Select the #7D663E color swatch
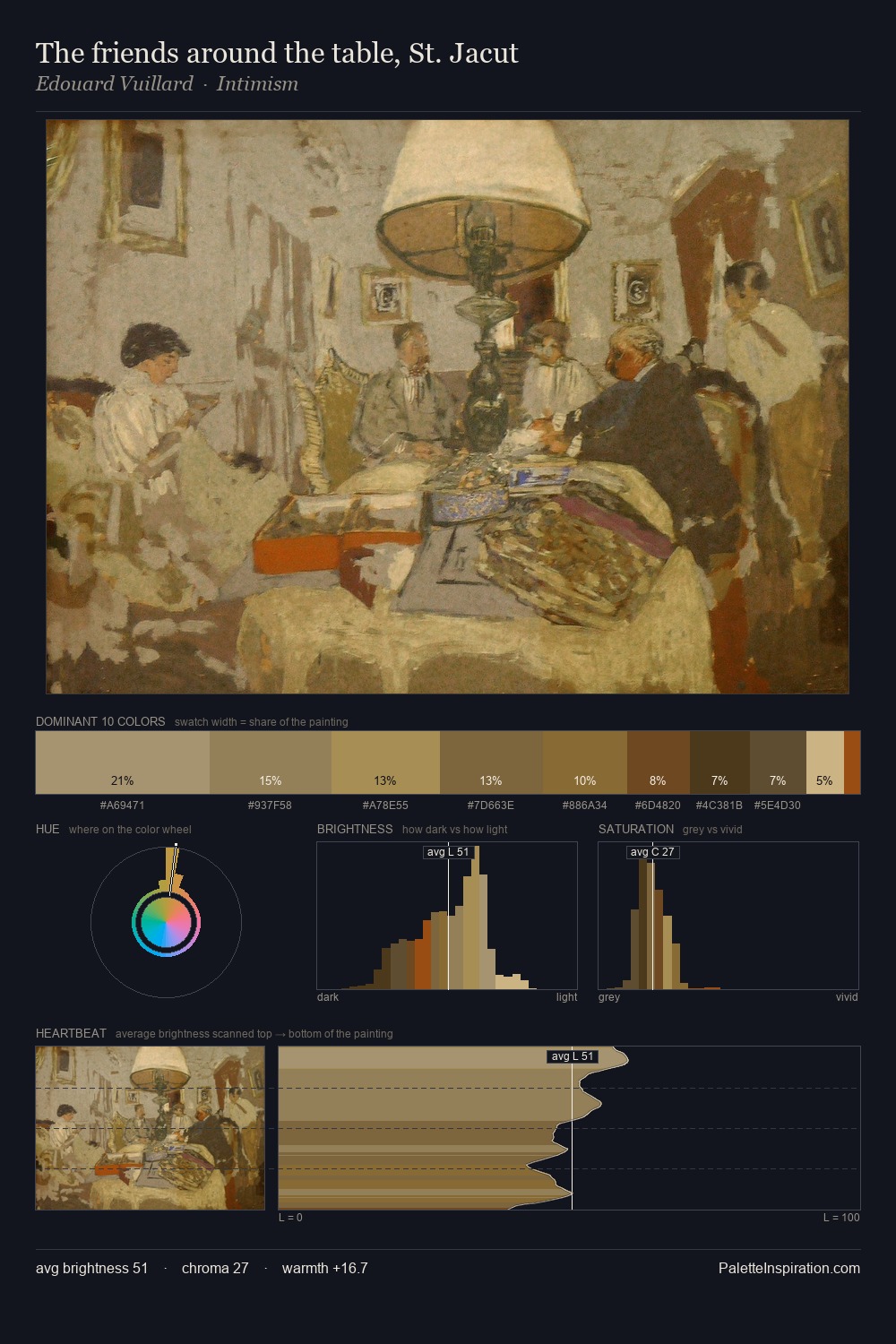Viewport: 896px width, 1344px height. [491, 762]
